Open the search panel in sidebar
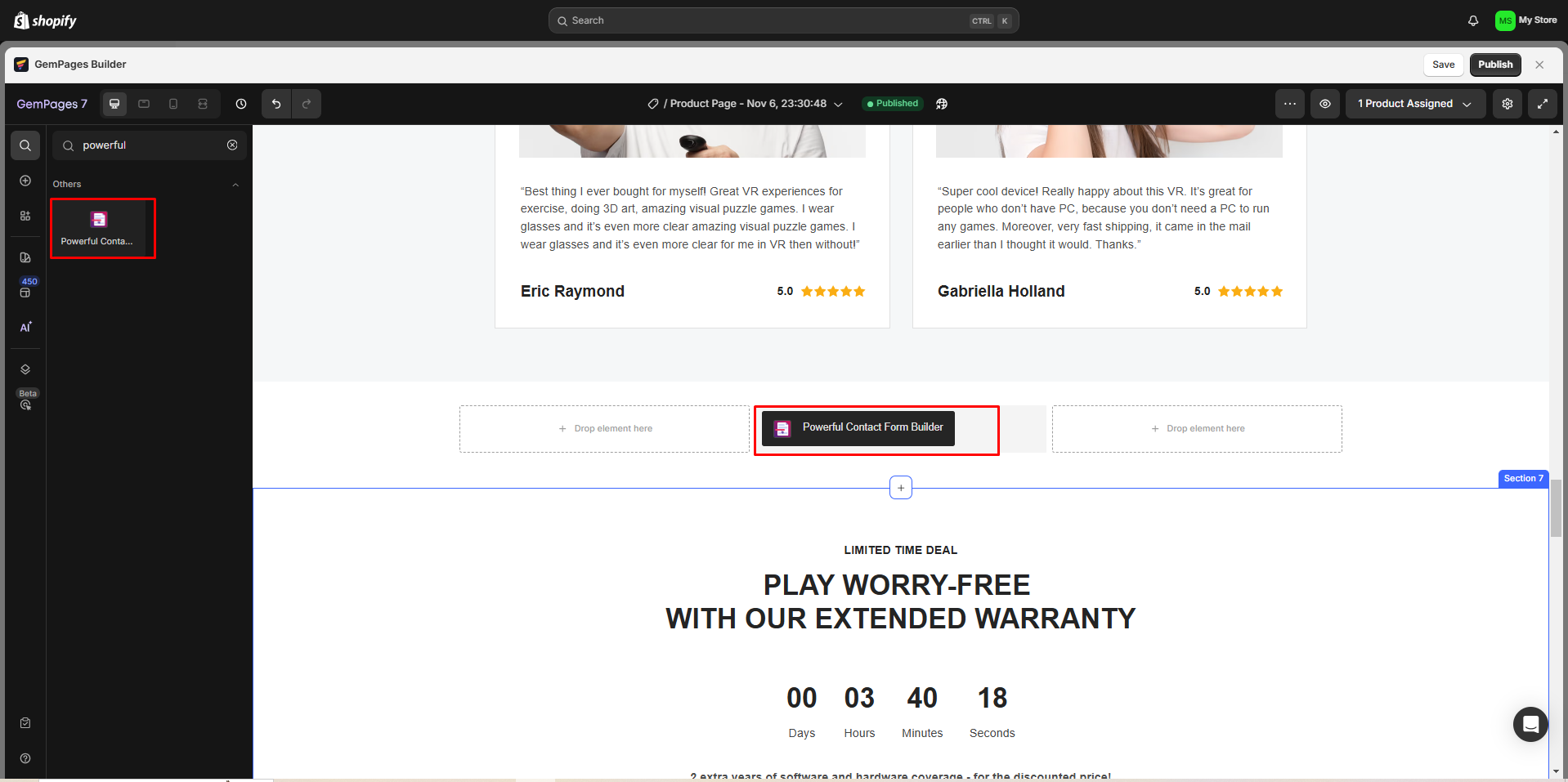Screen dimensions: 1568x782 [25, 145]
